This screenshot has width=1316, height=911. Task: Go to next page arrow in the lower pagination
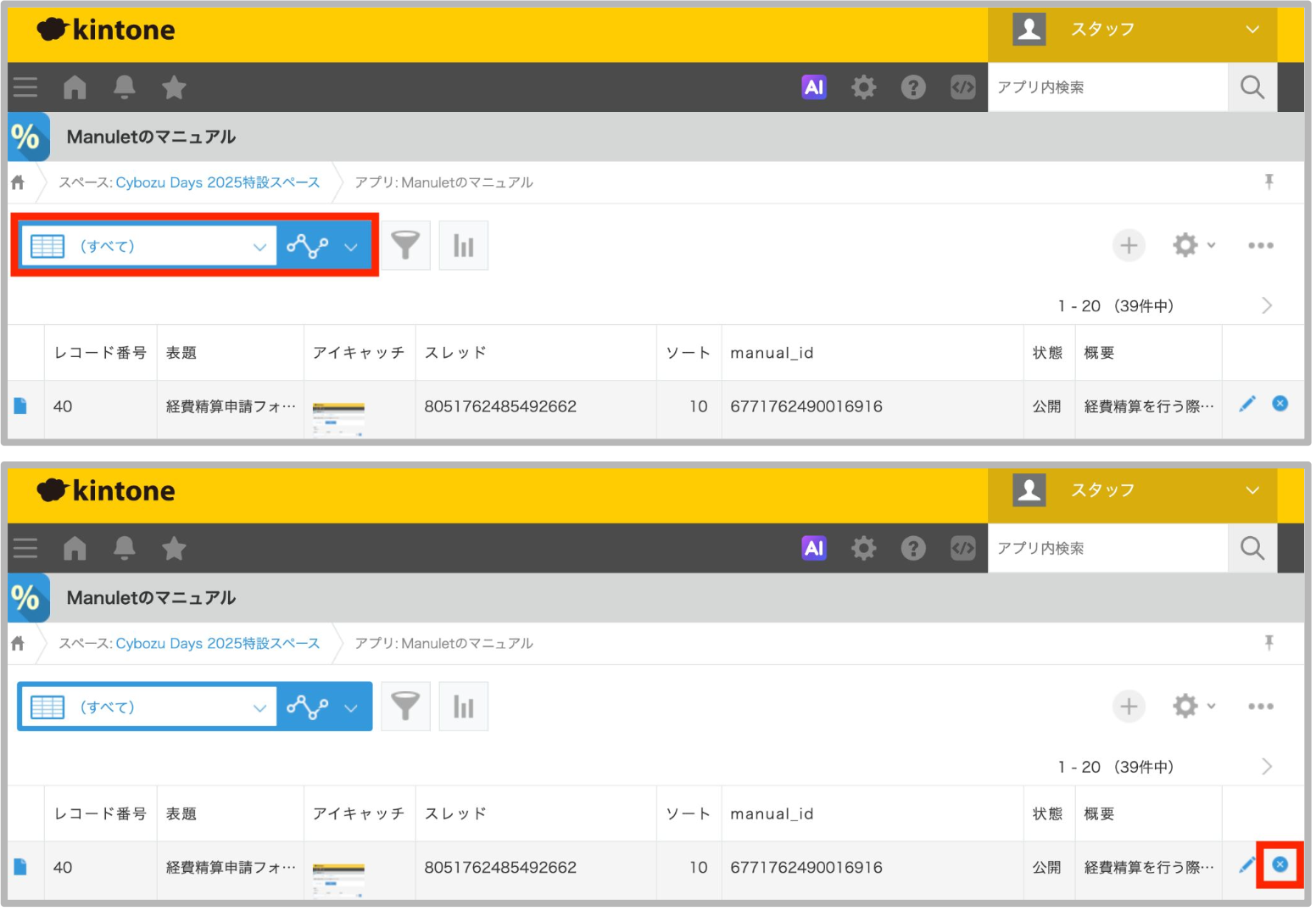pos(1267,767)
